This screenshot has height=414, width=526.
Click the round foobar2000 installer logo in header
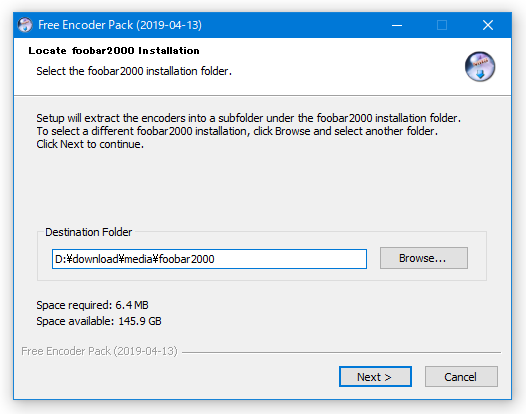pos(480,66)
